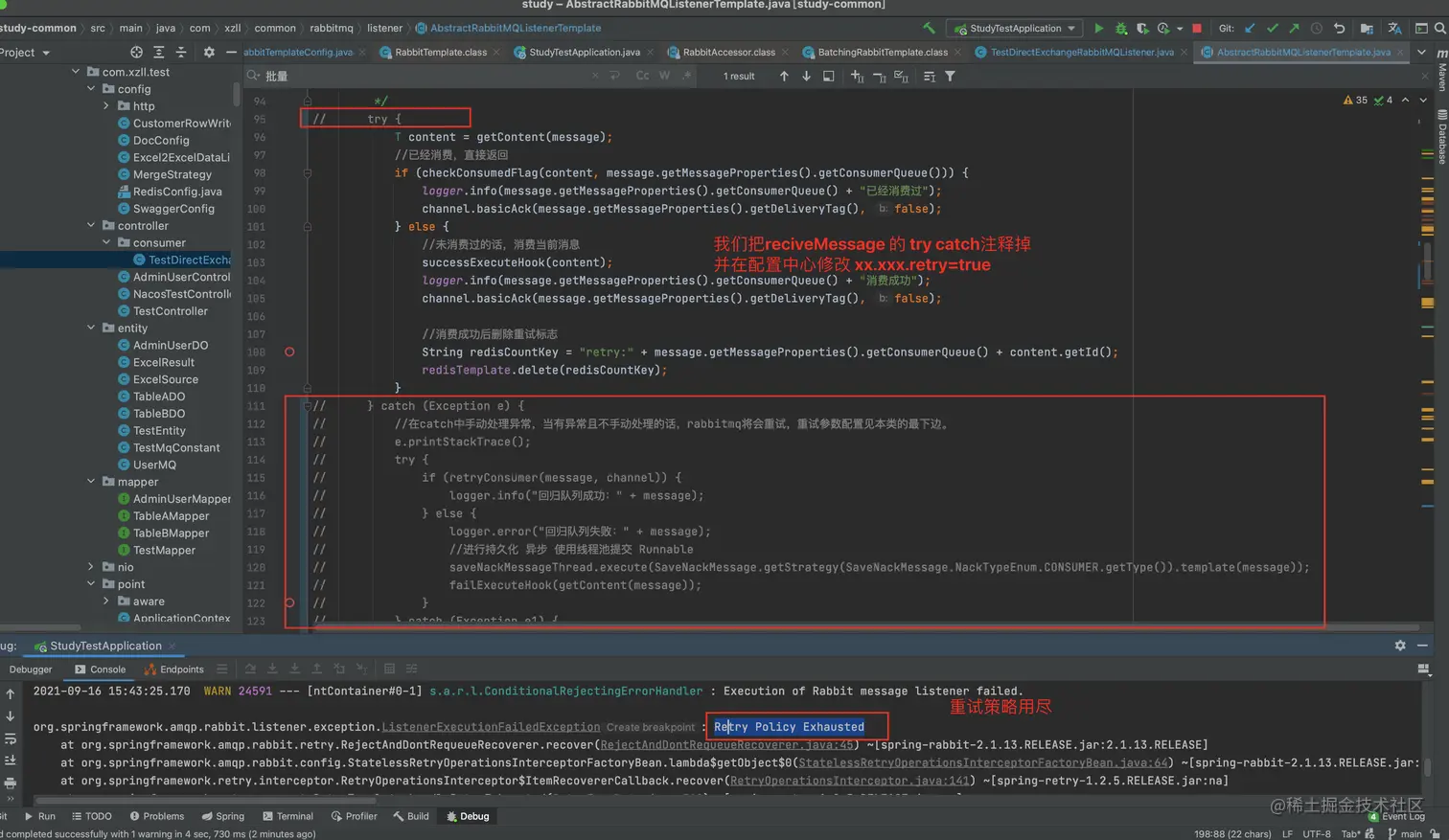Expand the nio folder in project tree
The height and width of the screenshot is (840, 1449).
[x=91, y=567]
